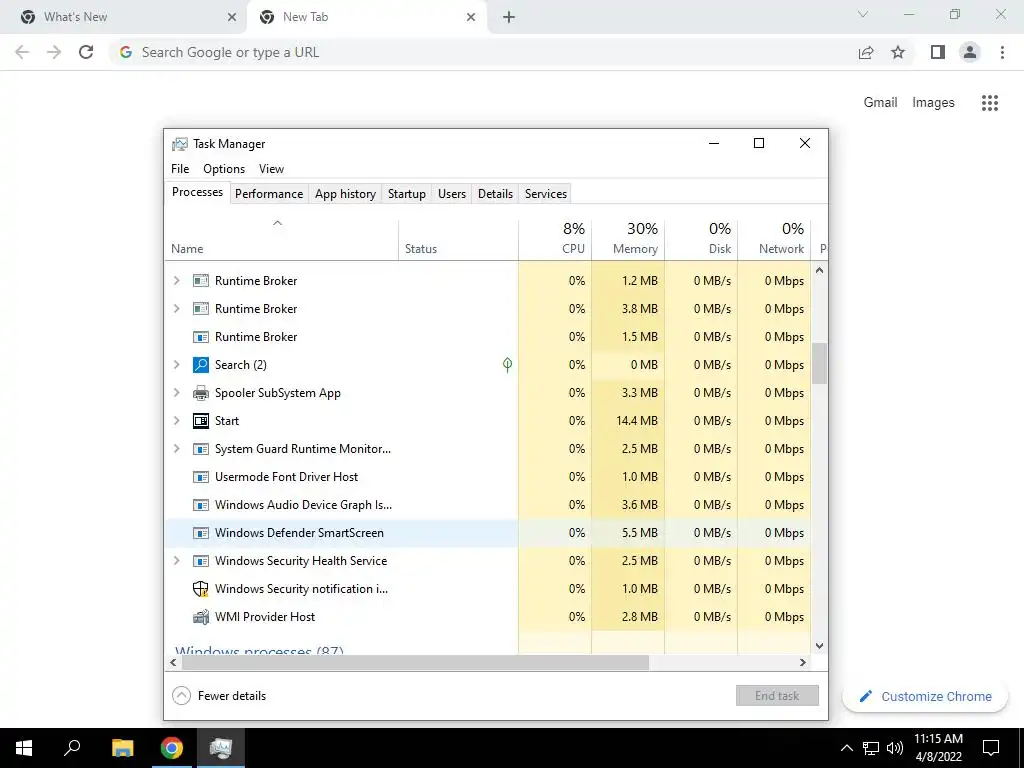Image resolution: width=1024 pixels, height=768 pixels.
Task: Expand the first Runtime Broker 1.2 MB row
Action: pos(176,281)
